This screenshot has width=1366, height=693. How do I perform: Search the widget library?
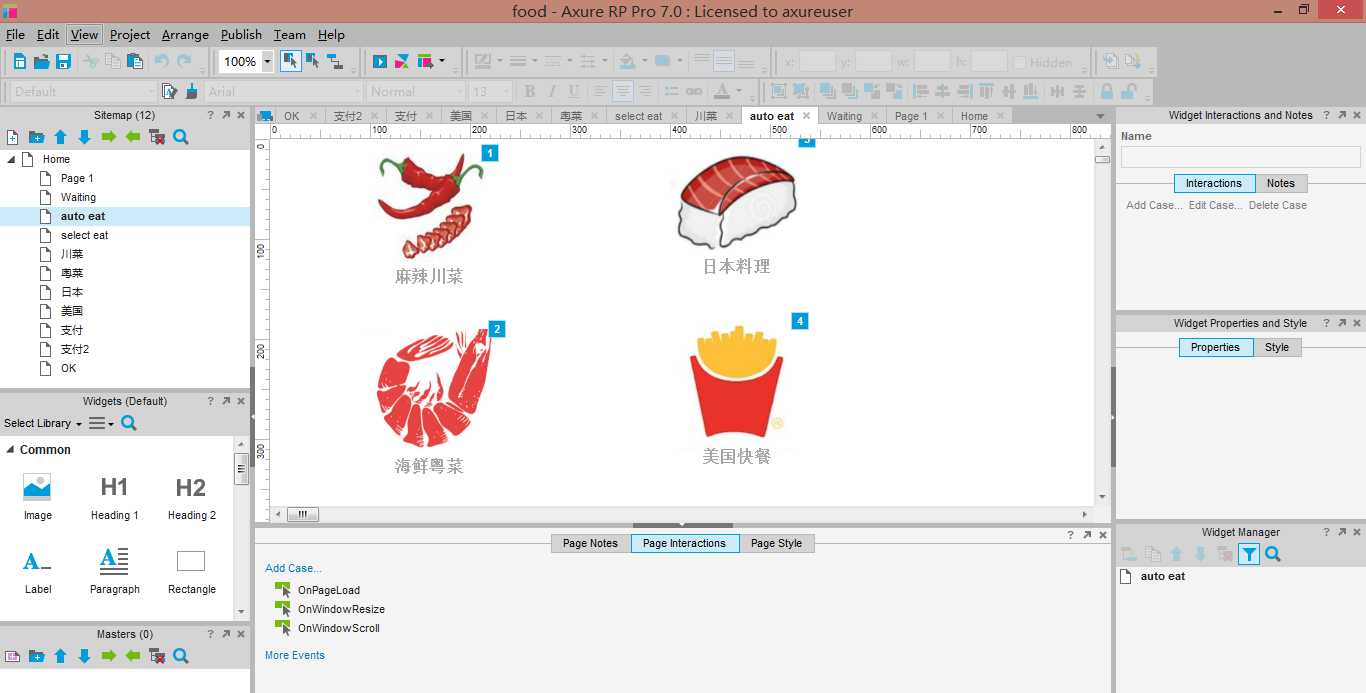coord(129,423)
